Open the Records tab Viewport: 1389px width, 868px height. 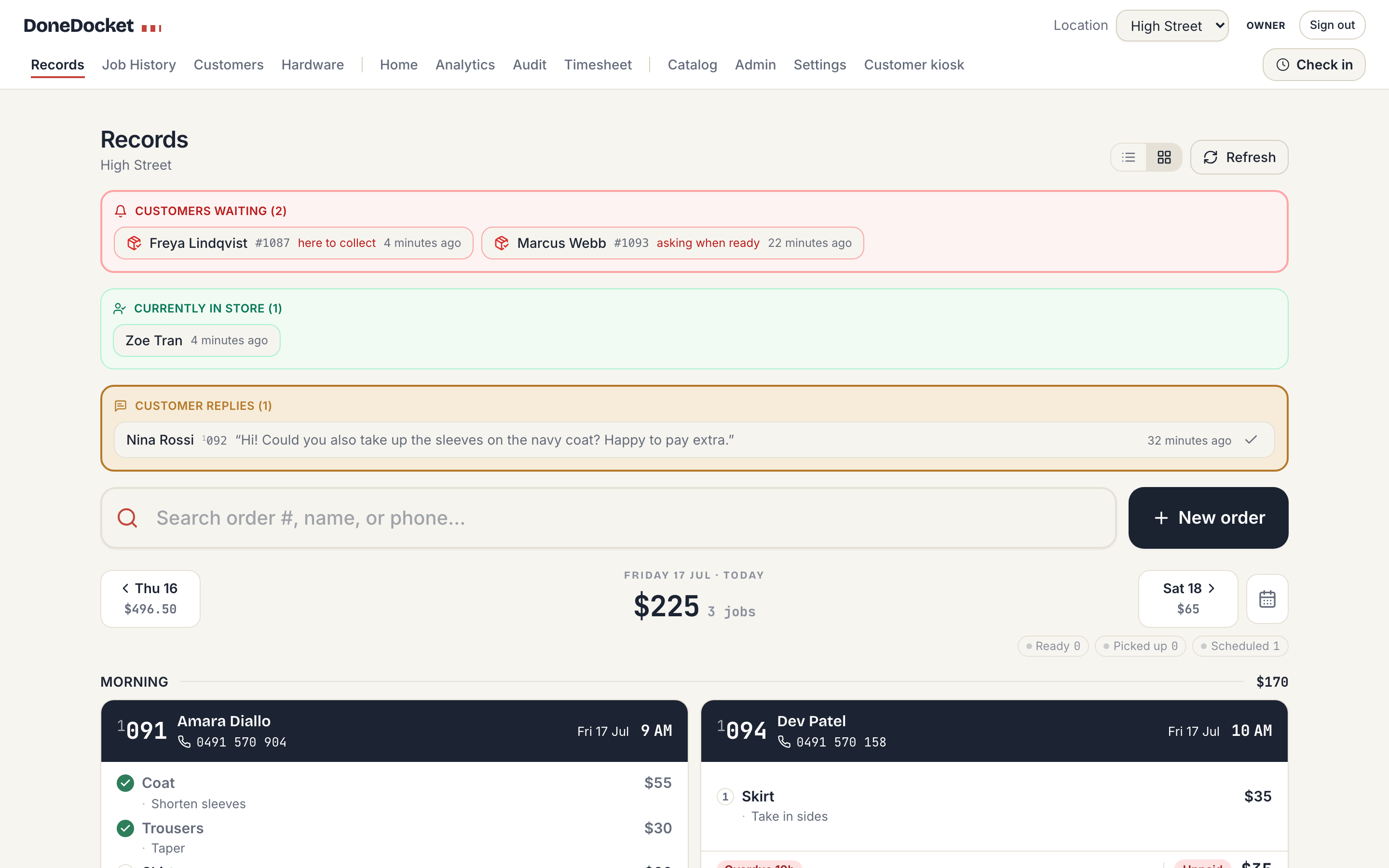coord(57,65)
